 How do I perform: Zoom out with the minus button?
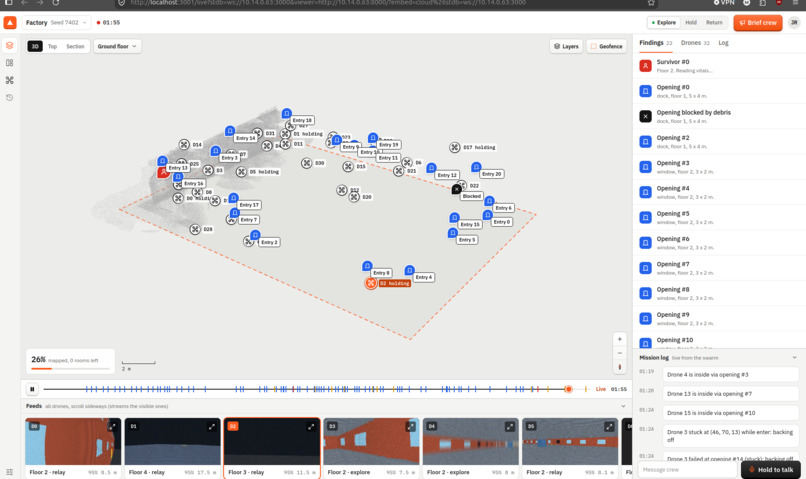[619, 353]
